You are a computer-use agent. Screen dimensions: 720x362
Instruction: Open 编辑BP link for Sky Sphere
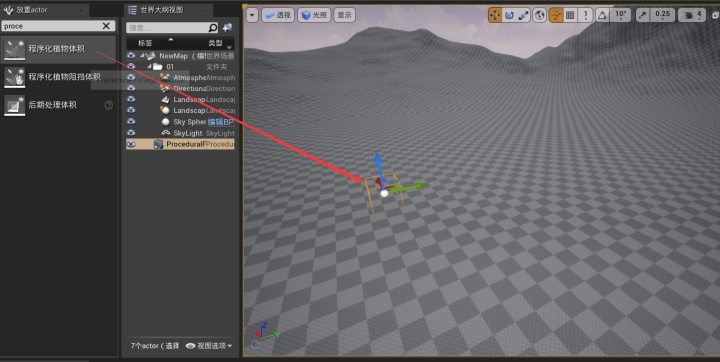(x=220, y=122)
